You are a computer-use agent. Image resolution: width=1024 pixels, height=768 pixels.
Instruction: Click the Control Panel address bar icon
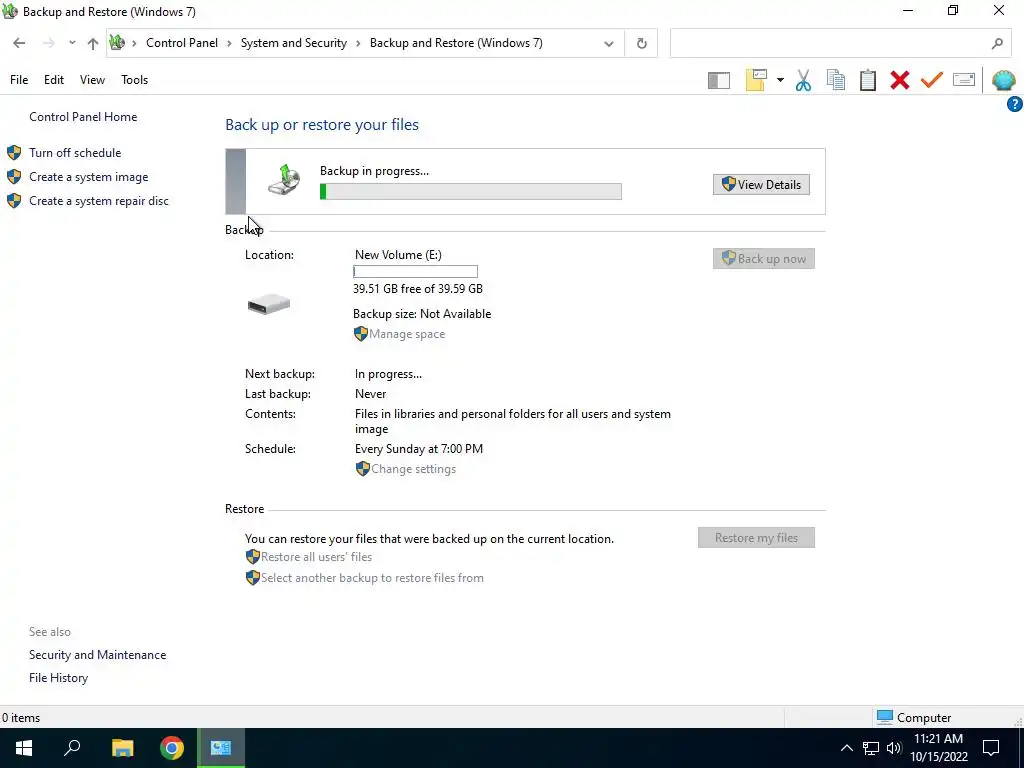coord(118,43)
